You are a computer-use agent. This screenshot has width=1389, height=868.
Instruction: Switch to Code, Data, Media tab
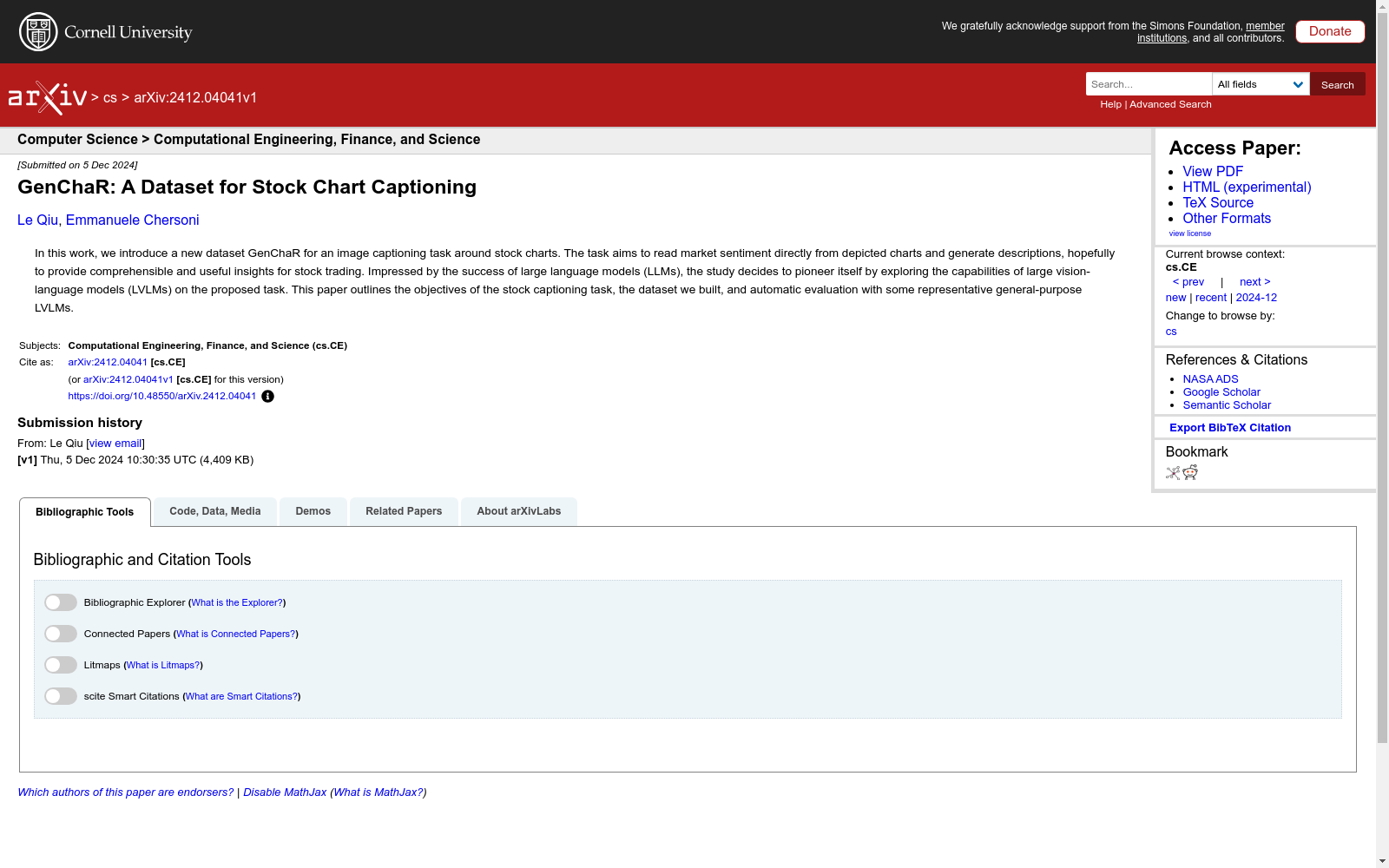coord(215,511)
